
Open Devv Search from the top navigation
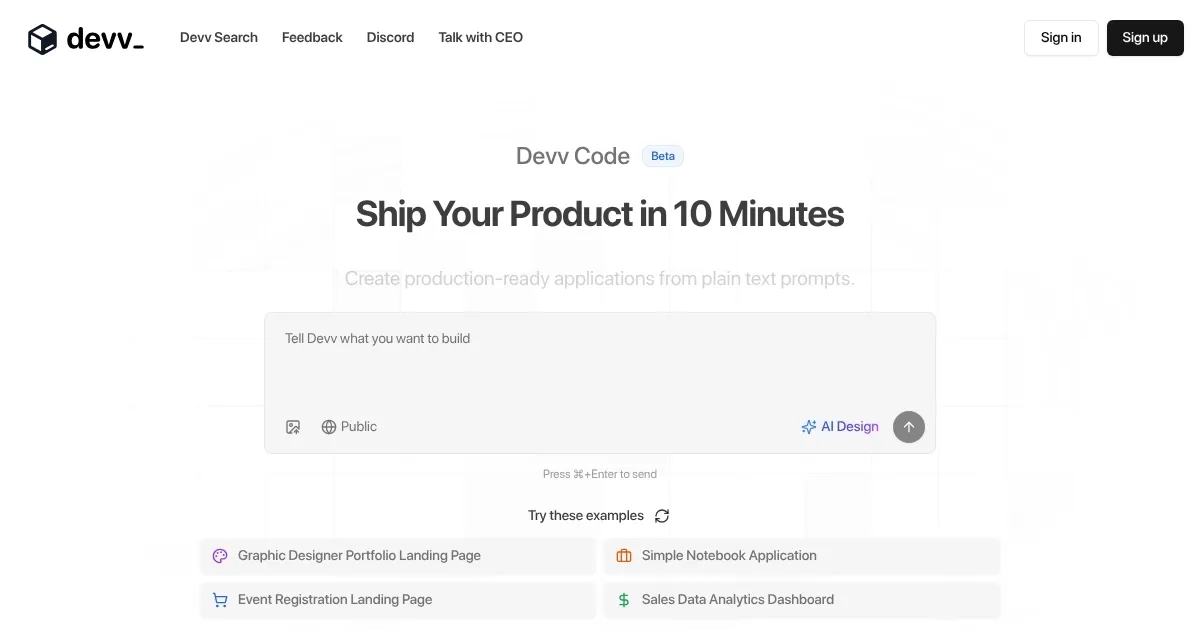pos(218,37)
